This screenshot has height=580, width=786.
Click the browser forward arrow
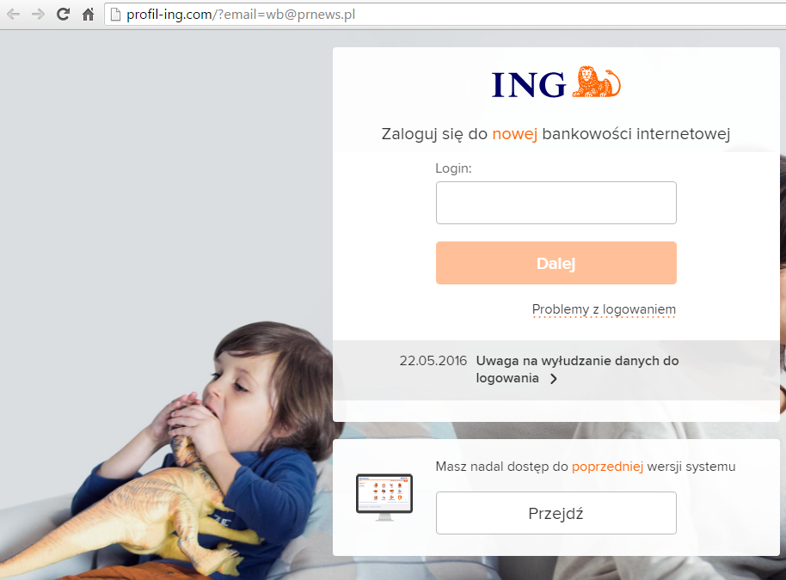point(38,14)
